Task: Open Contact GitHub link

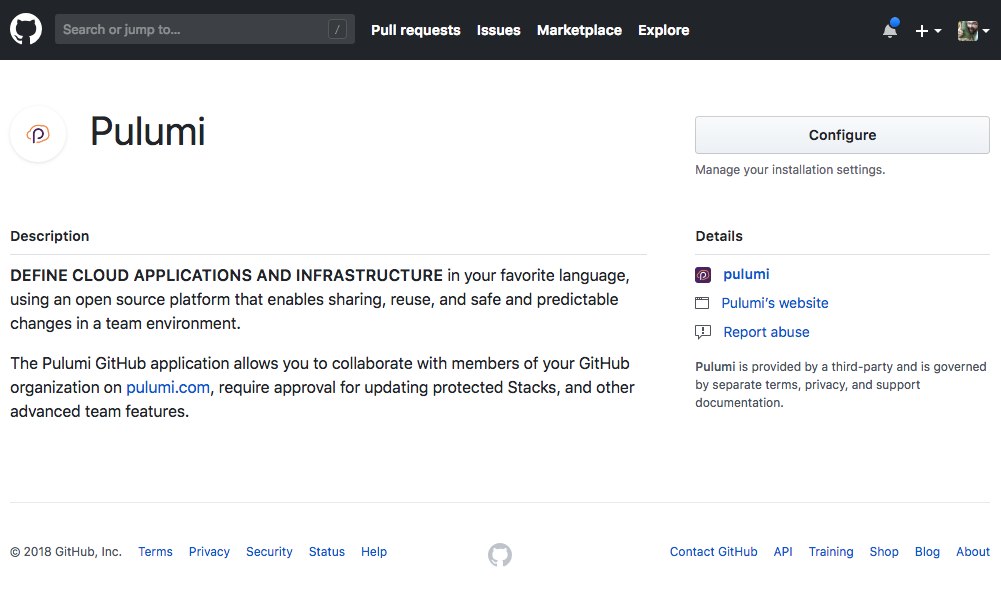Action: click(714, 551)
